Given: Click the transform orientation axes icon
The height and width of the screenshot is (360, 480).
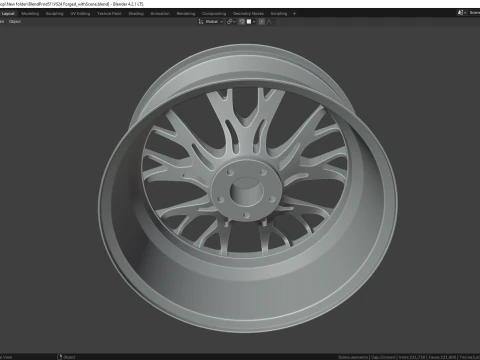Looking at the screenshot, I should click(x=201, y=22).
